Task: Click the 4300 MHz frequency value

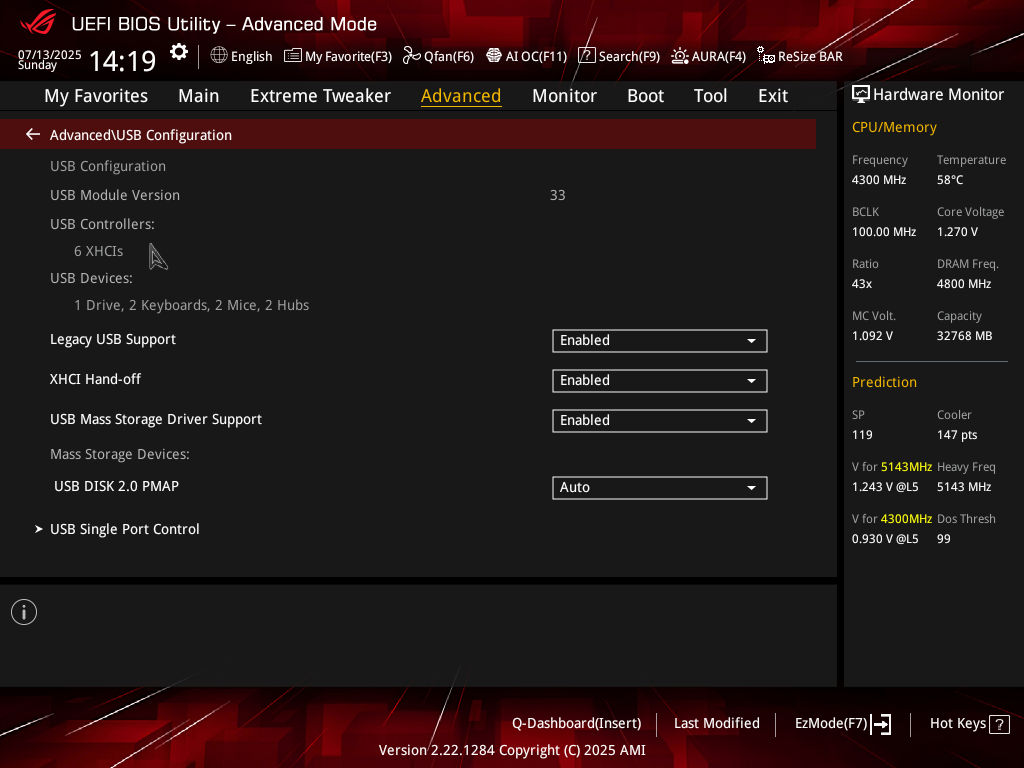Action: pyautogui.click(x=878, y=180)
